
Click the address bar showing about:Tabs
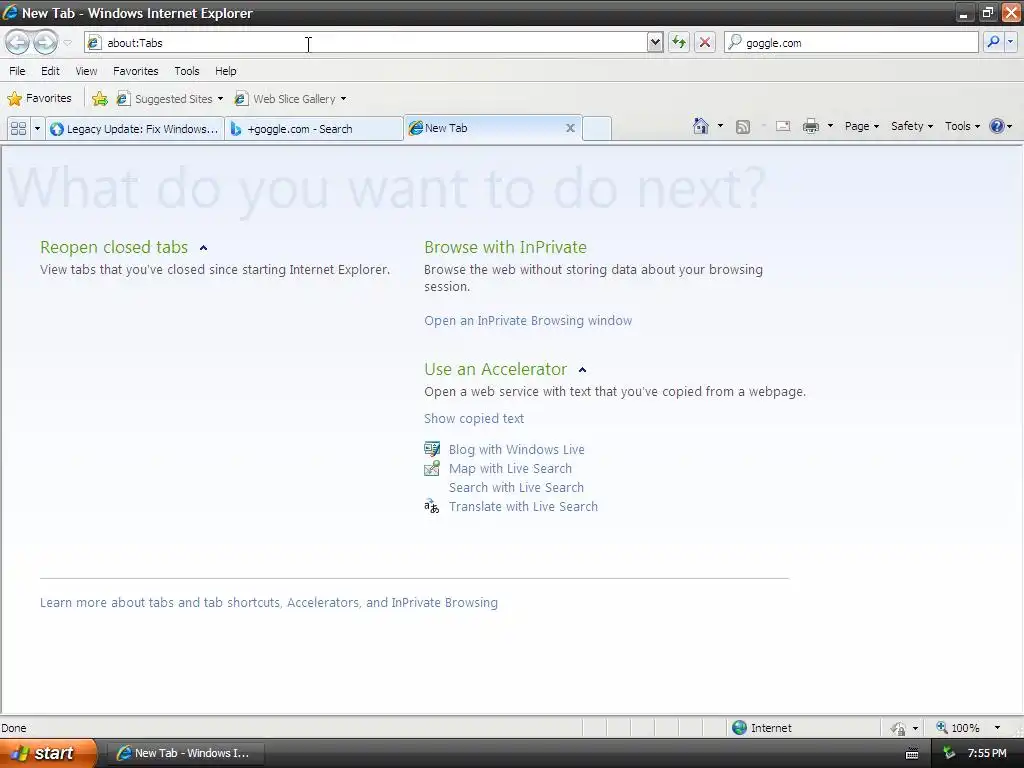[x=366, y=43]
